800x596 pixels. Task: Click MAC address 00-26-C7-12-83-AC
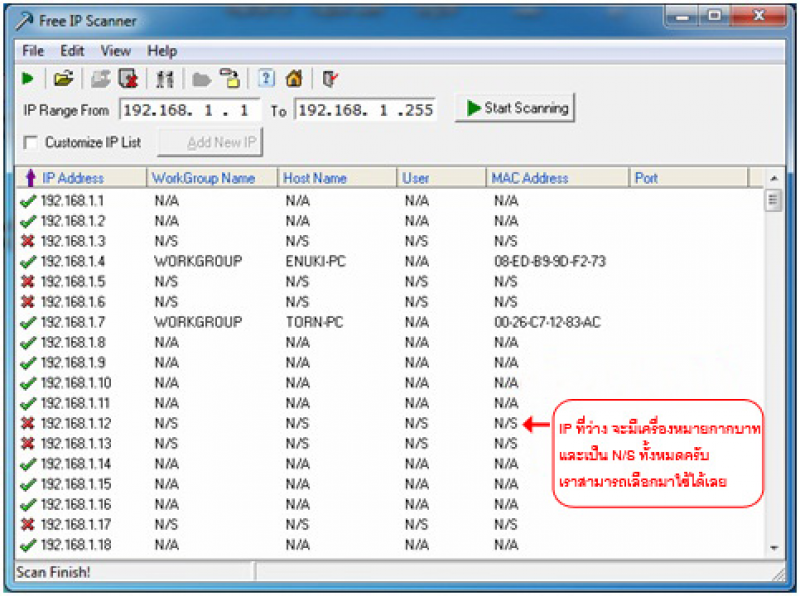(547, 322)
